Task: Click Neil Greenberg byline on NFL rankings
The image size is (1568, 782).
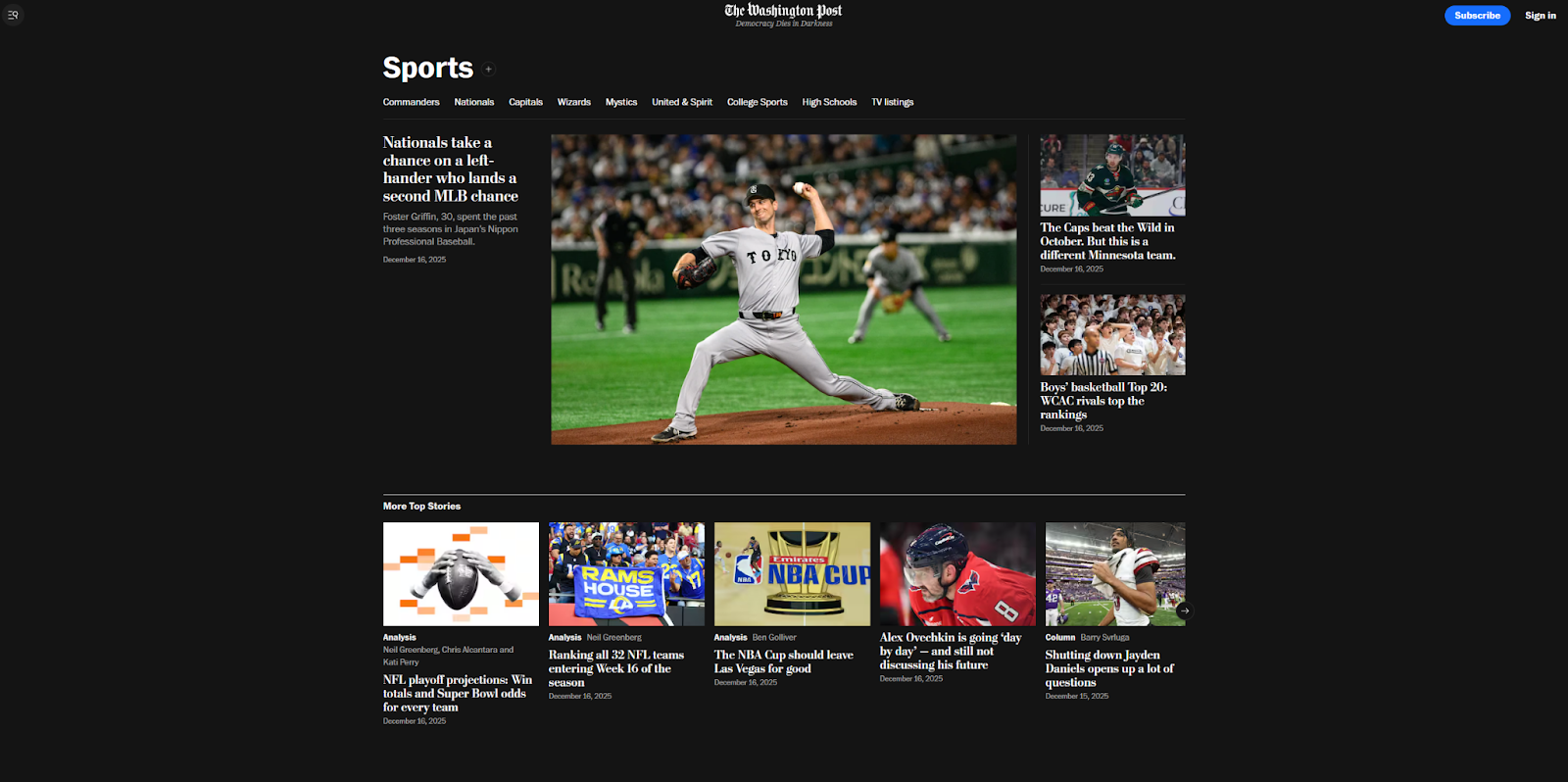Action: (614, 637)
